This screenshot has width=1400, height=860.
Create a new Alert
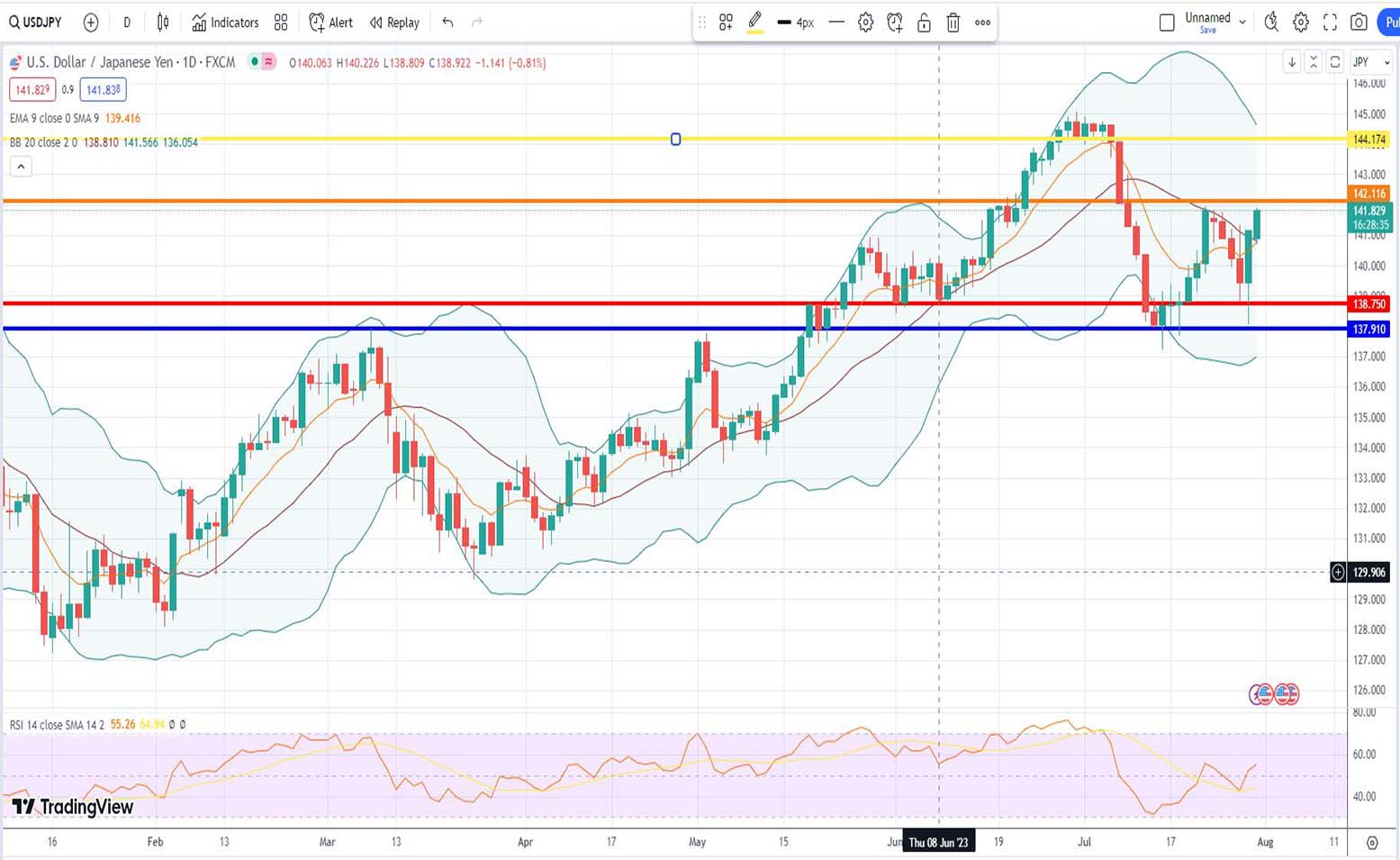click(x=330, y=23)
